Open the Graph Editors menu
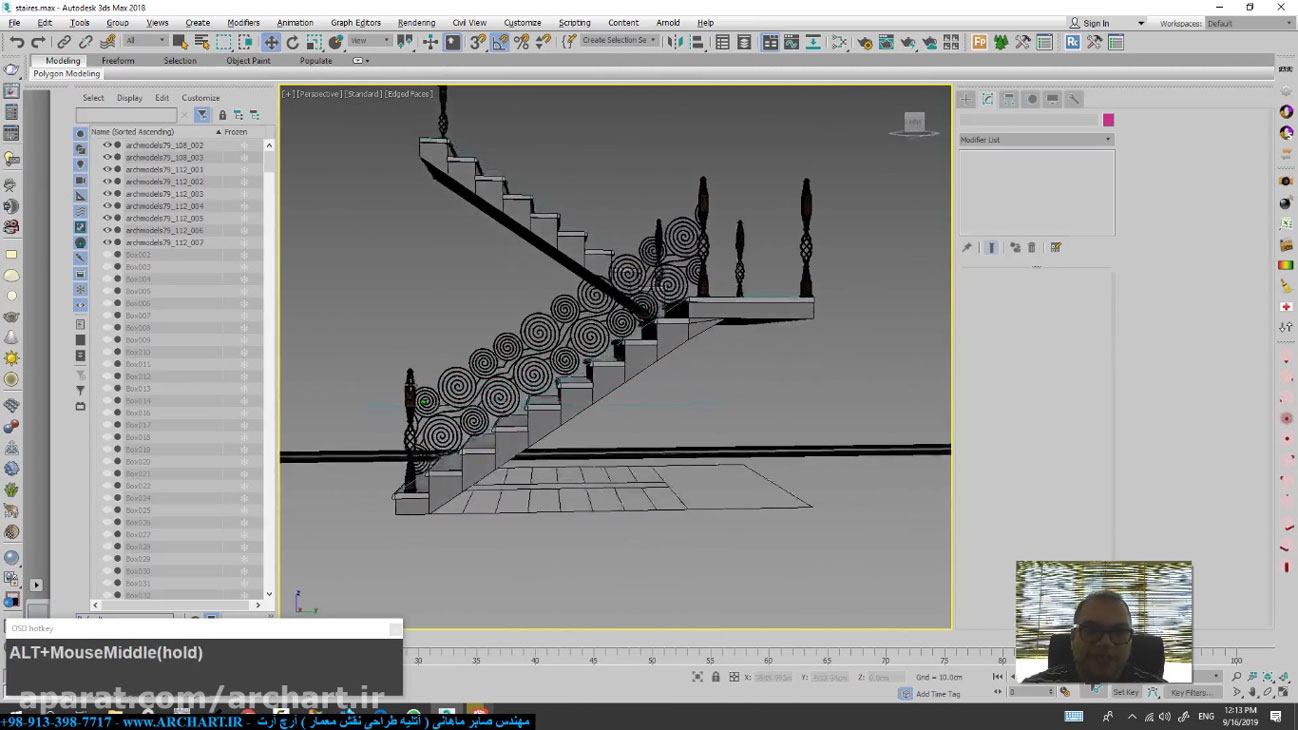The width and height of the screenshot is (1298, 730). 355,23
